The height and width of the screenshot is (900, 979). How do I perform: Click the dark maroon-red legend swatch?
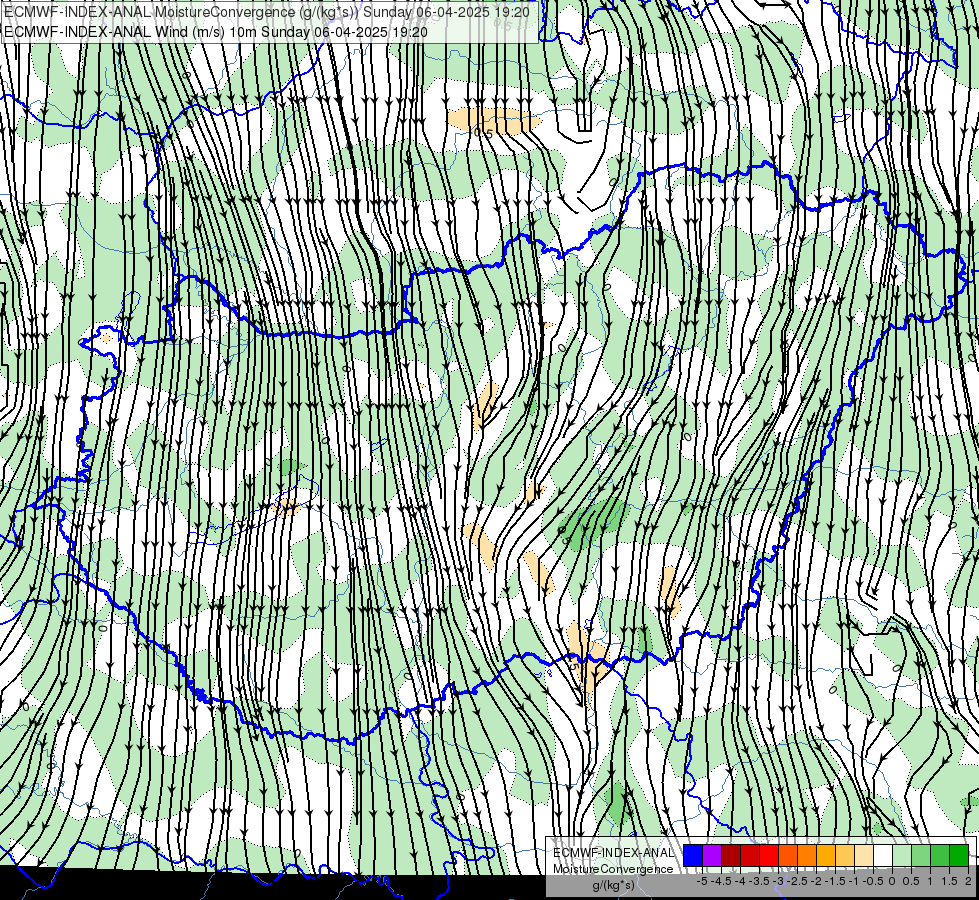731,855
